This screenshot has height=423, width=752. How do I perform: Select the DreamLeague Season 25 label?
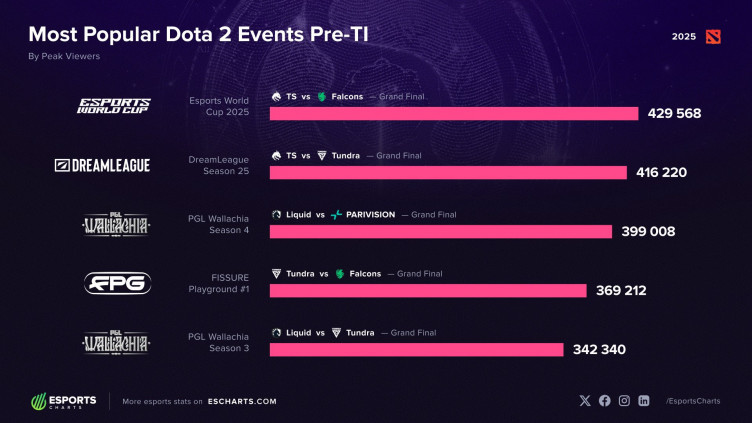(219, 165)
